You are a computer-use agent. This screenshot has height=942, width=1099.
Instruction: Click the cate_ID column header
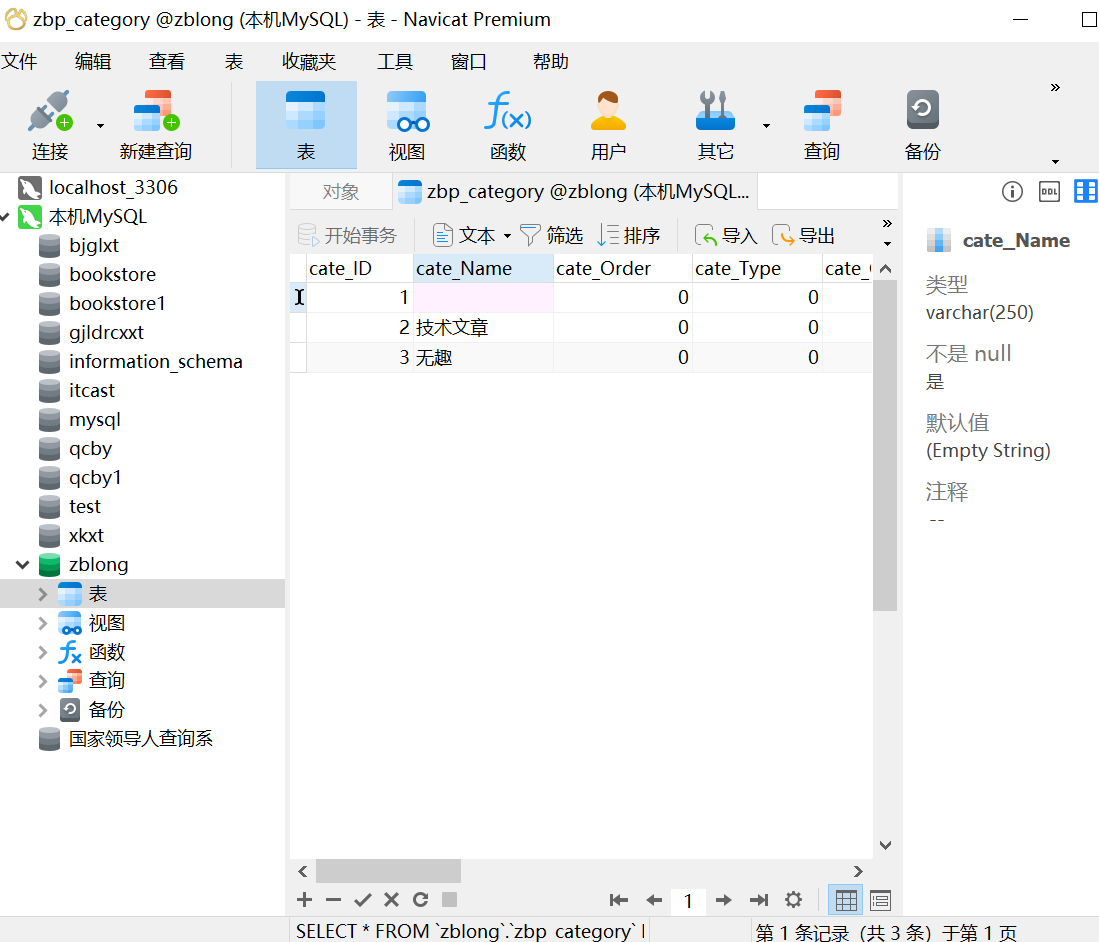[x=360, y=268]
